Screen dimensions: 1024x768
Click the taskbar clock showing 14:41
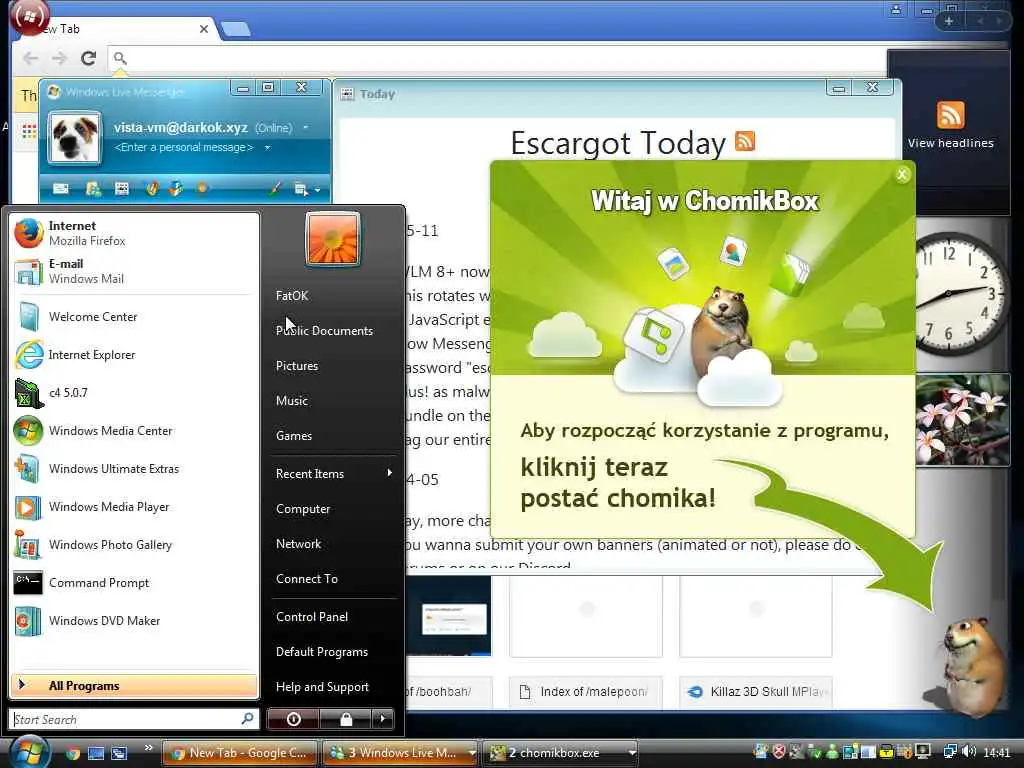pos(997,752)
